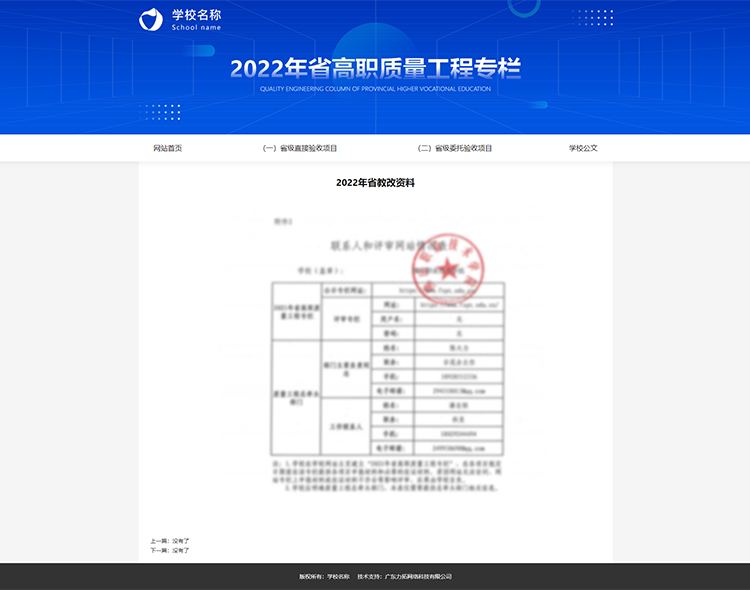The image size is (750, 590).
Task: Click the dot grid decoration top right
Action: coord(593,18)
